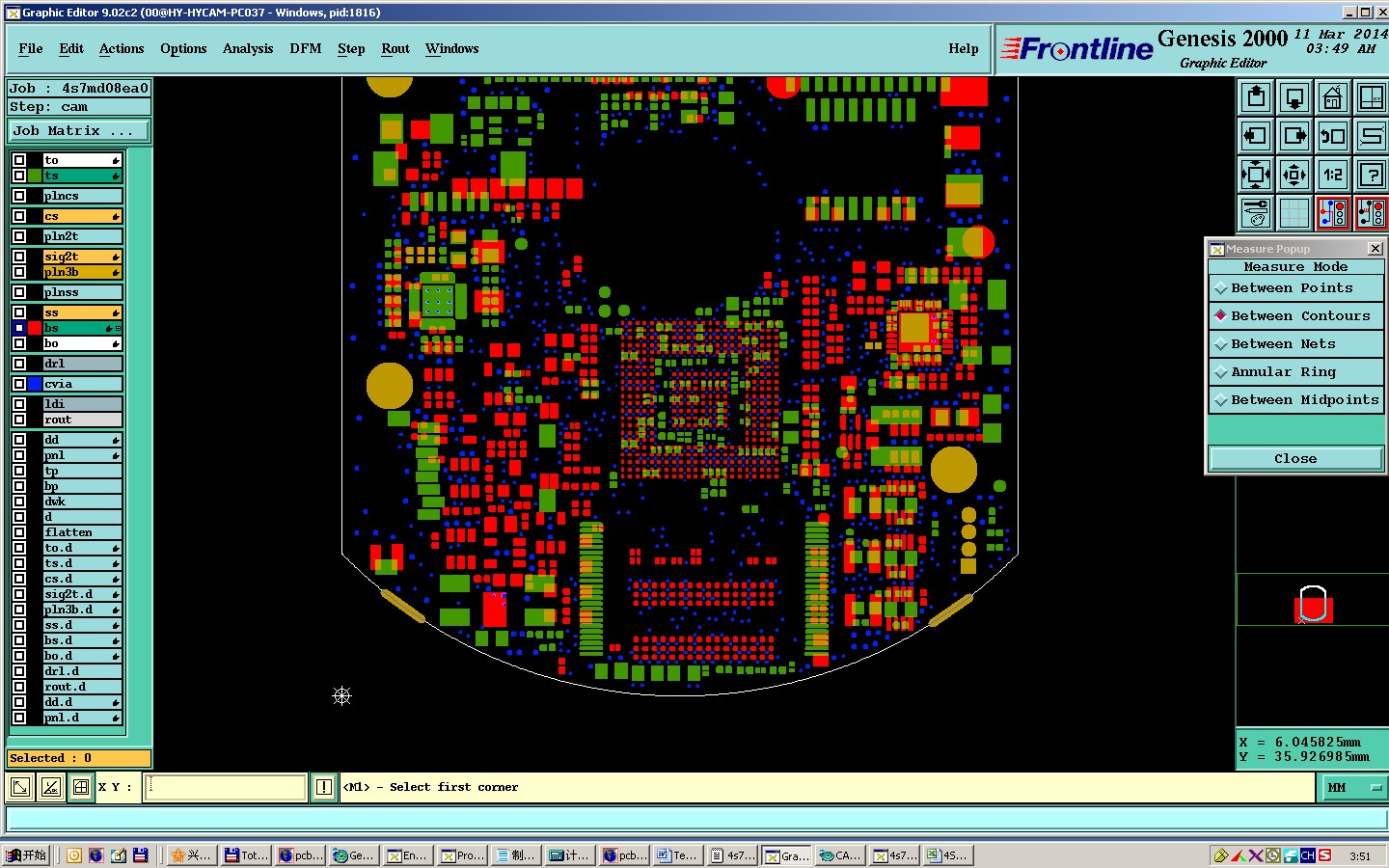This screenshot has width=1389, height=868.
Task: Click the 'Tot...' taskbar button
Action: tap(247, 855)
